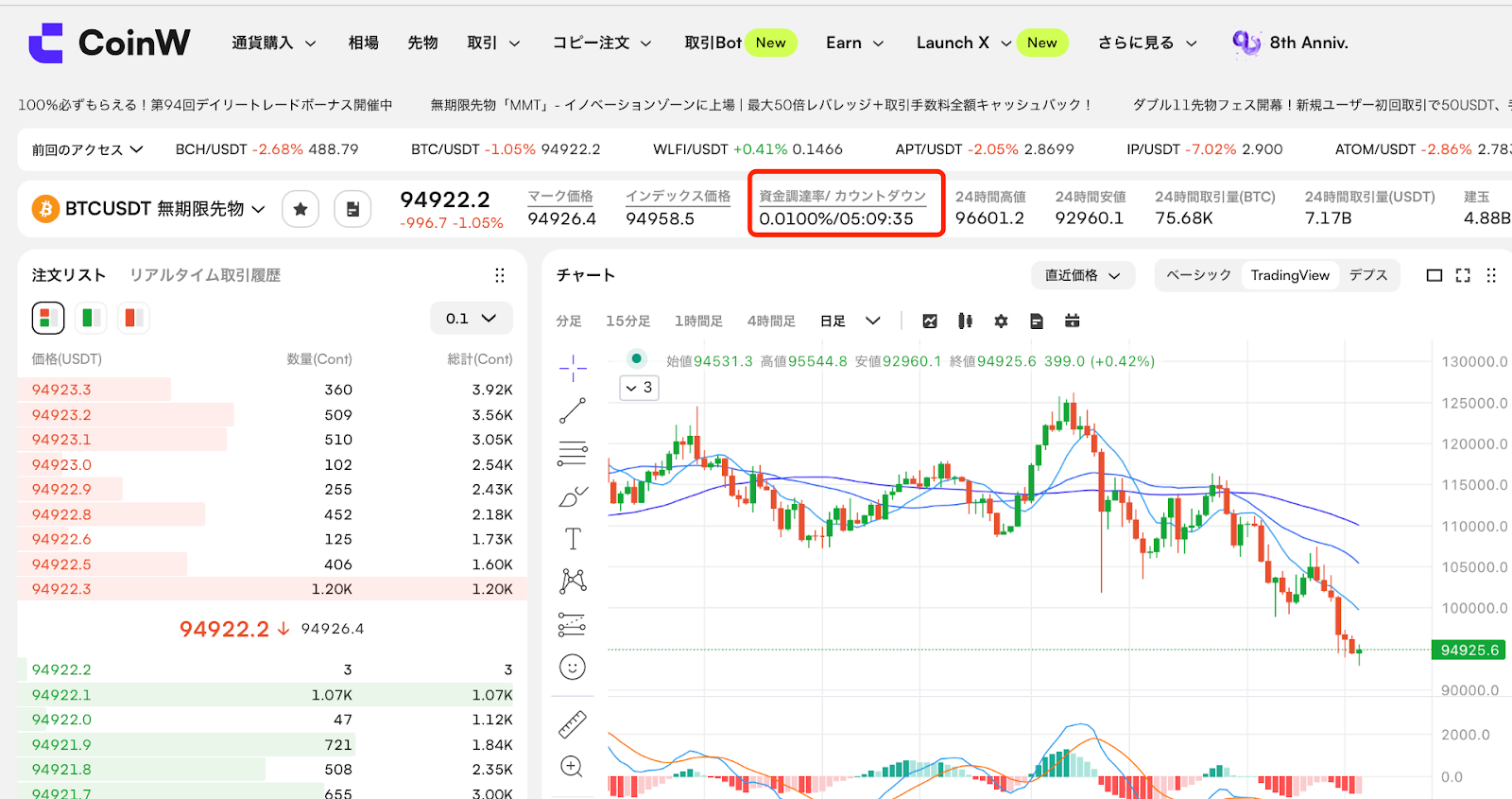Open the 前回のアクセス dropdown
Image resolution: width=1512 pixels, height=799 pixels.
coord(87,149)
